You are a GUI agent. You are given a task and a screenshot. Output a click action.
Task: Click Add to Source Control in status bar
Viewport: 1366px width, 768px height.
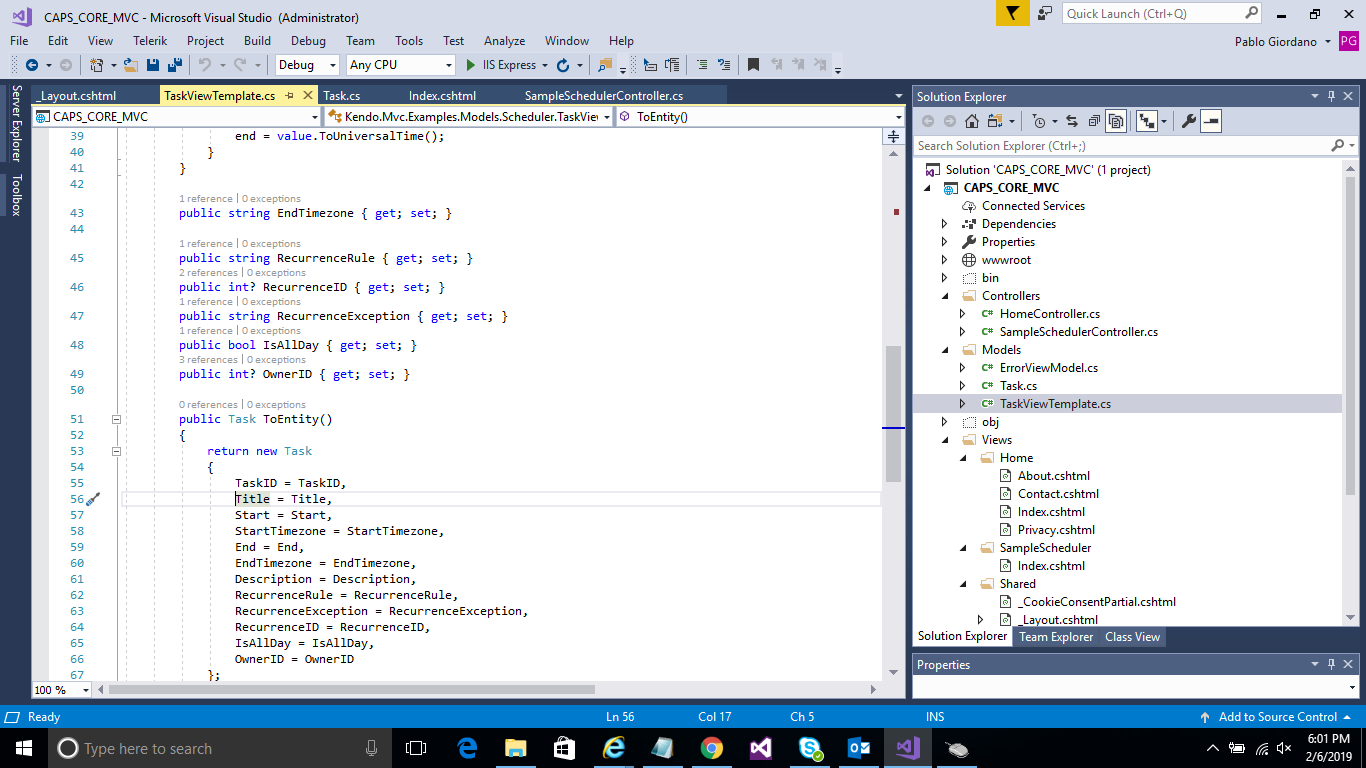[1277, 717]
